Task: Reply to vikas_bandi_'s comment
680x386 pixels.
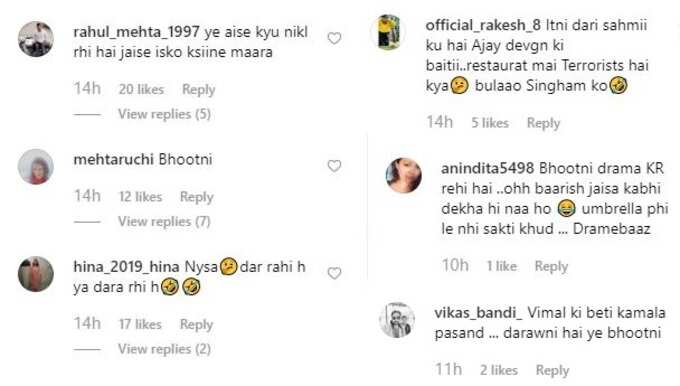Action: (x=552, y=370)
